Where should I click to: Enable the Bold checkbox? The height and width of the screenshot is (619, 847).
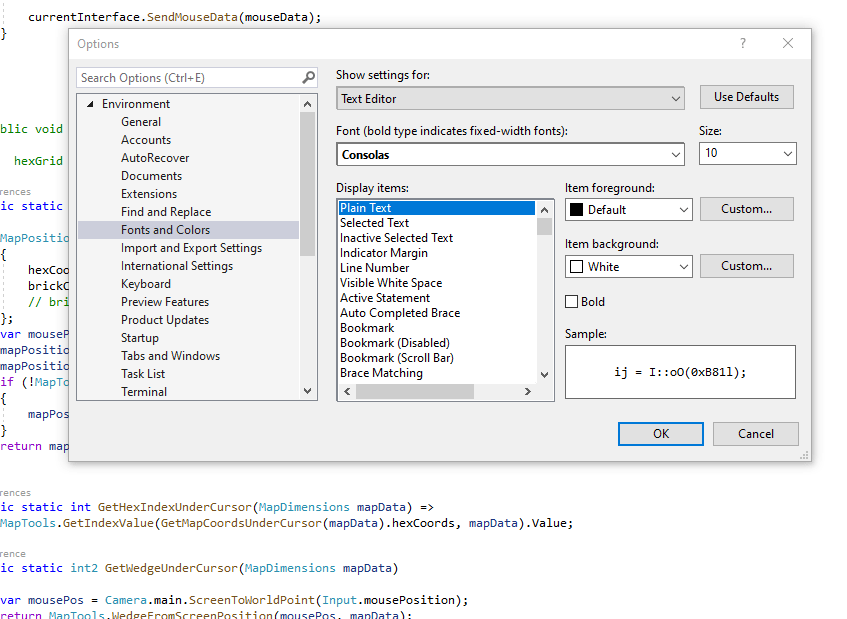pos(572,302)
